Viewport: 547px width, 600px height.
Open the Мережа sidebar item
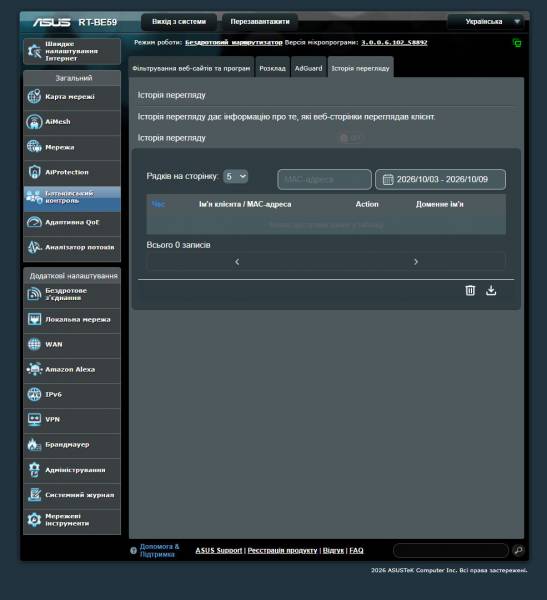tap(72, 147)
